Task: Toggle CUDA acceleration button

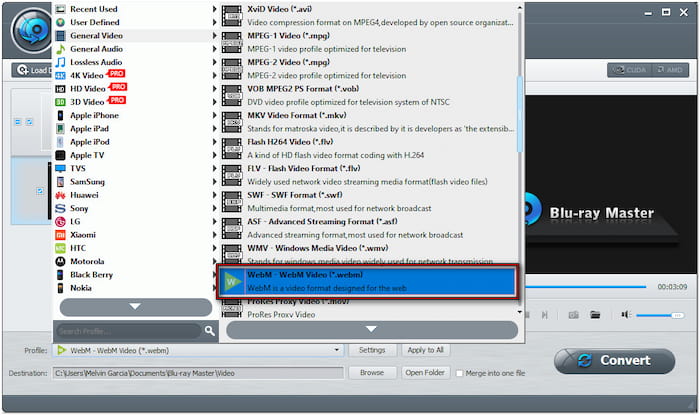Action: tap(629, 70)
